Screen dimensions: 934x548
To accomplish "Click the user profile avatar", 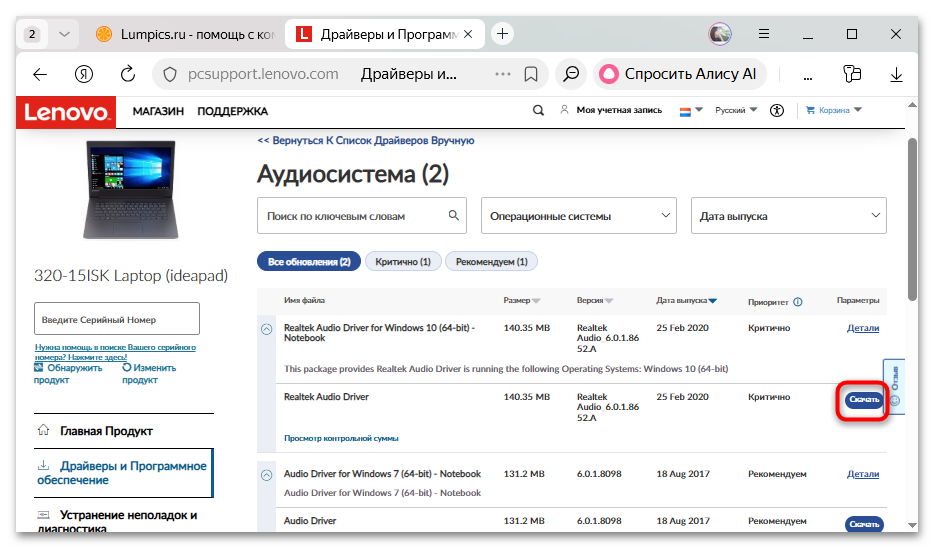I will tap(720, 34).
